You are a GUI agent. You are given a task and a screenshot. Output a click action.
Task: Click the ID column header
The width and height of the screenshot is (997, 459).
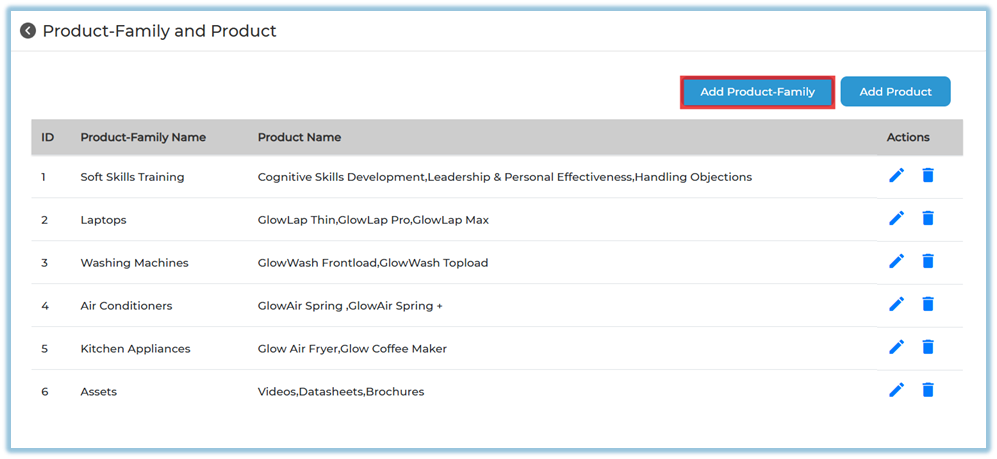(47, 137)
